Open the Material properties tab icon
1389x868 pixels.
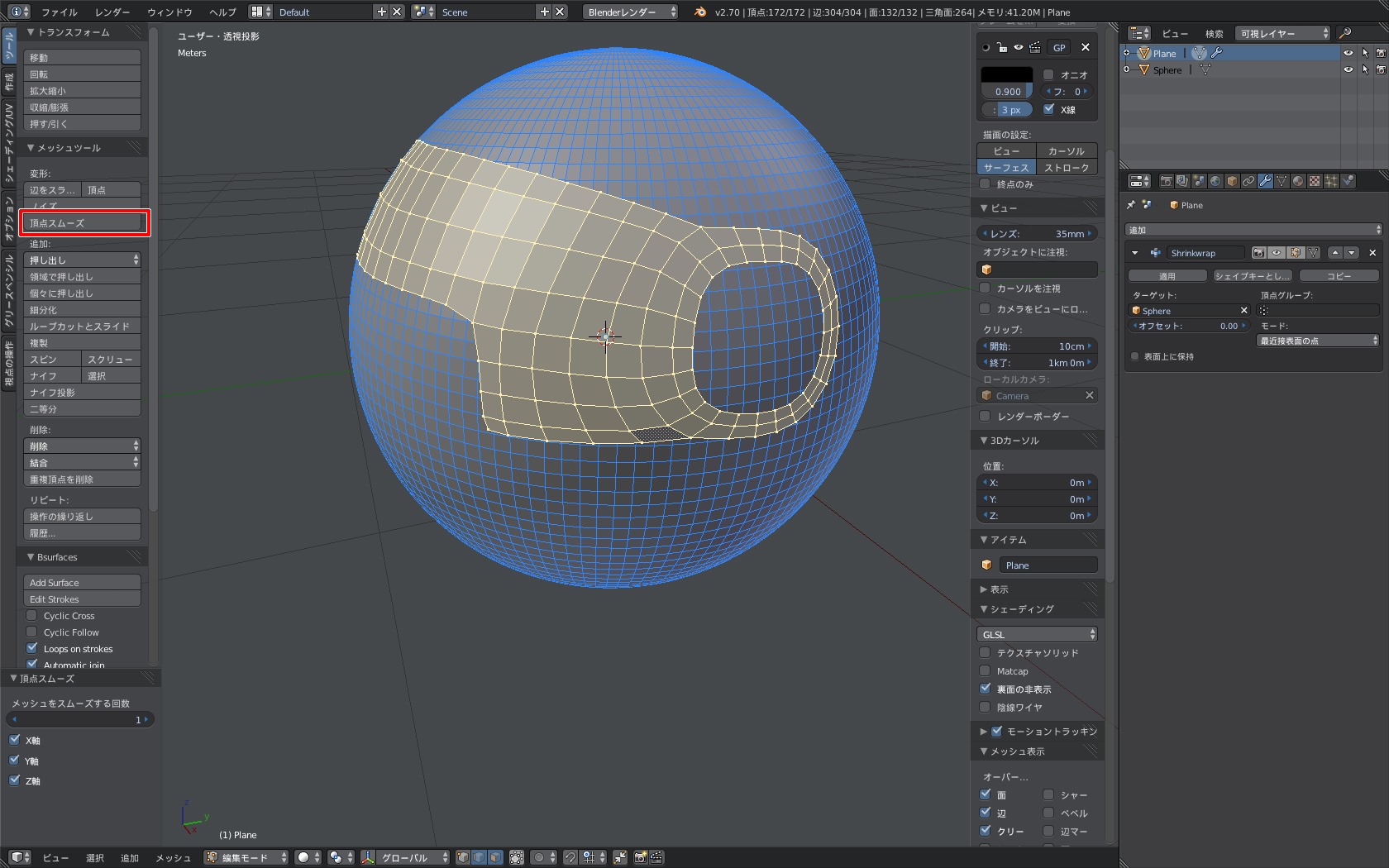1298,181
